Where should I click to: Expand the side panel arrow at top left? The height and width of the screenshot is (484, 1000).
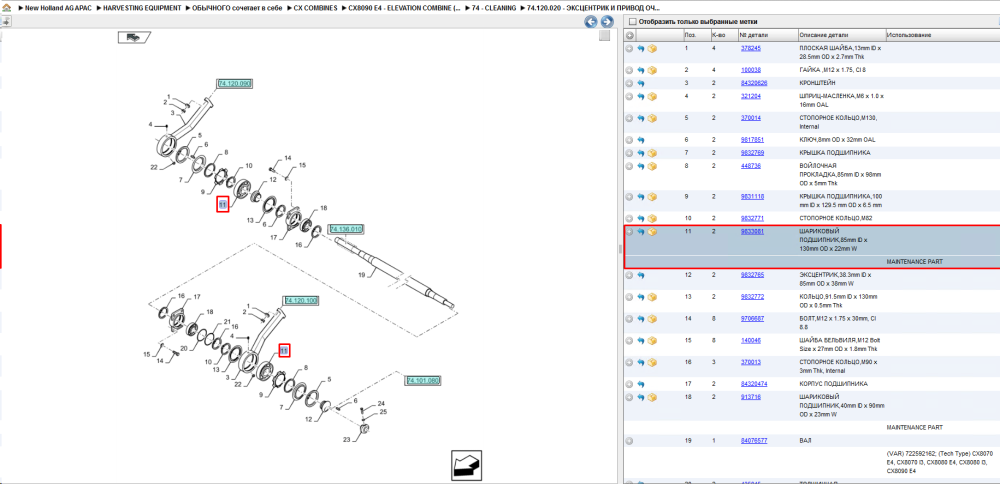tap(6, 21)
